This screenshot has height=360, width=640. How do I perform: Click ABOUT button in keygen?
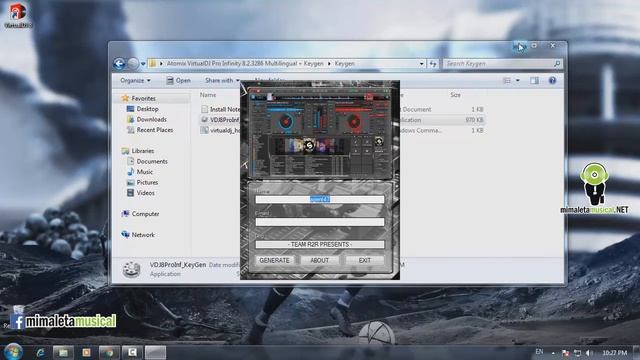pos(319,260)
